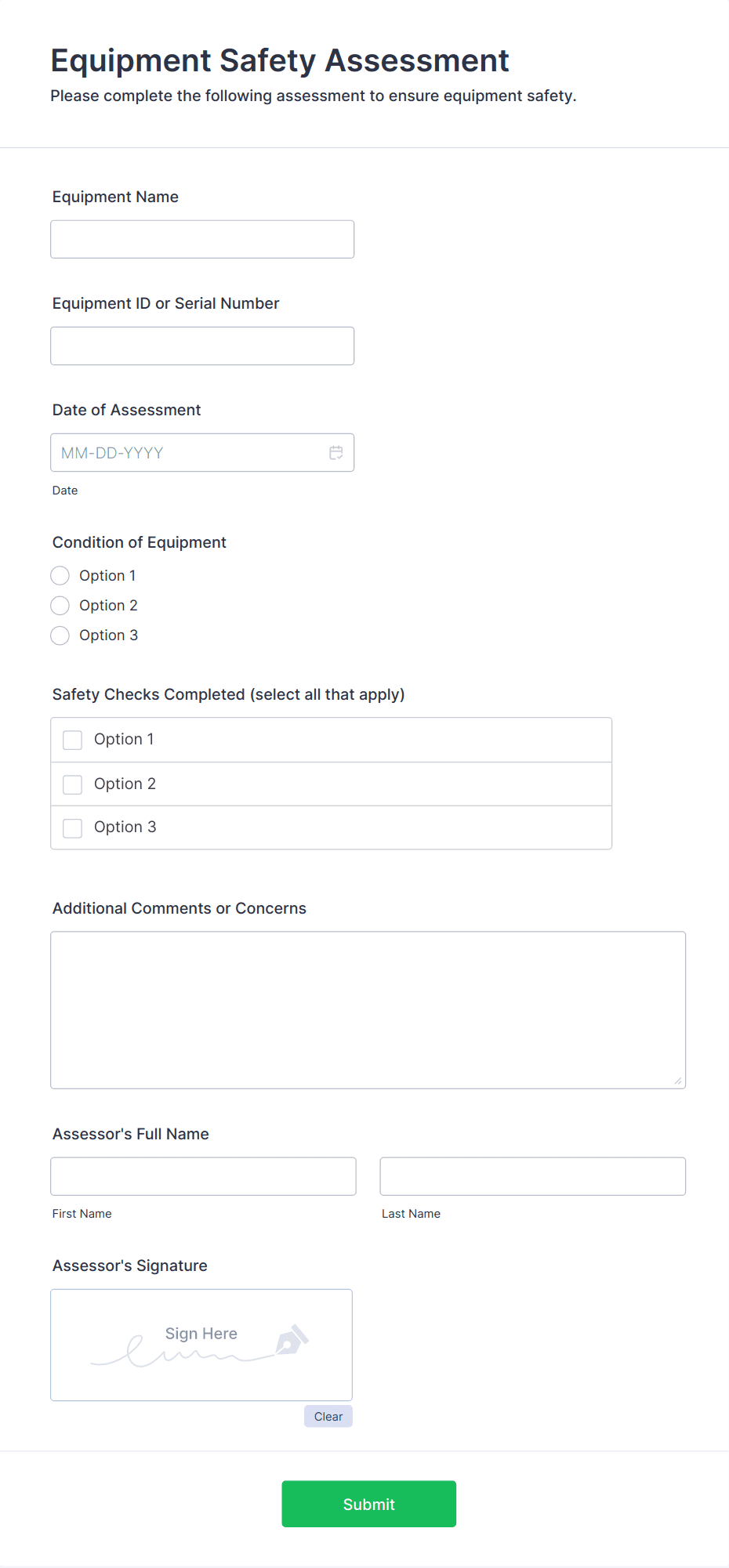The width and height of the screenshot is (729, 1568).
Task: Click the Additional Comments text area
Action: [368, 1009]
